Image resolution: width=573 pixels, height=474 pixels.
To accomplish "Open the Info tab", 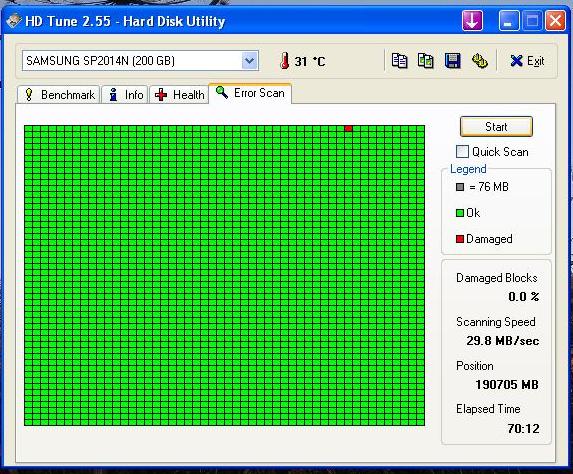I will point(125,95).
